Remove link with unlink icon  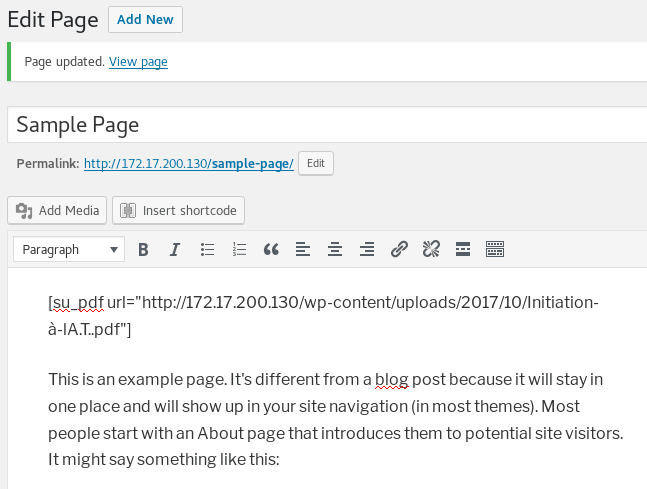(431, 249)
